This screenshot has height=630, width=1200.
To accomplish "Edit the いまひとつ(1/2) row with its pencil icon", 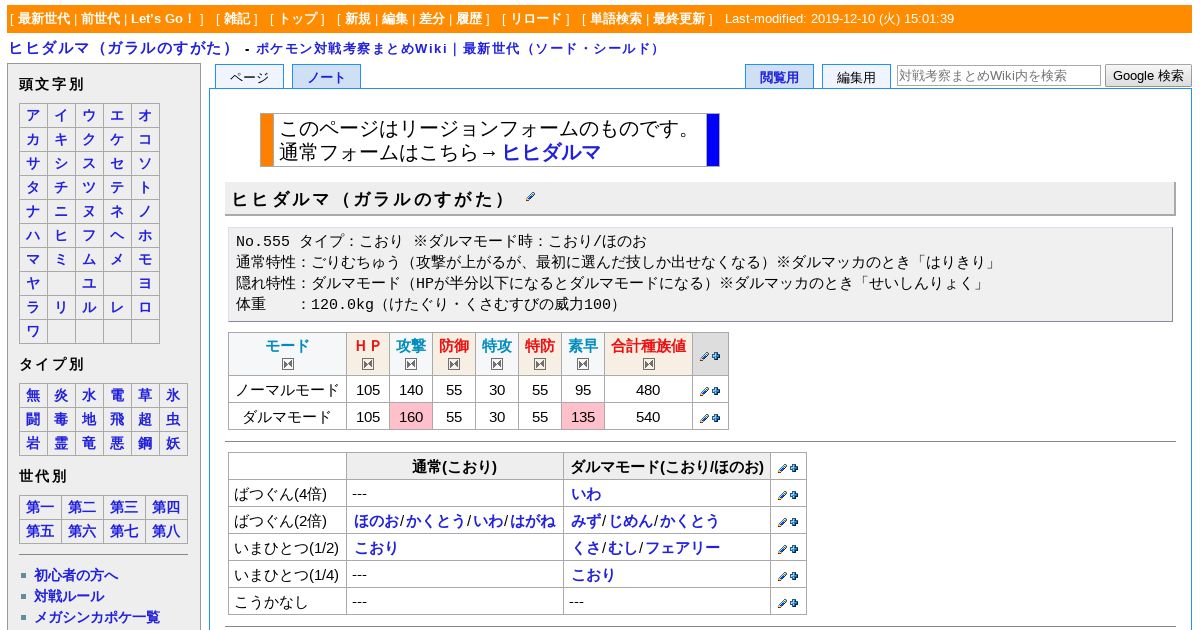I will pyautogui.click(x=782, y=549).
